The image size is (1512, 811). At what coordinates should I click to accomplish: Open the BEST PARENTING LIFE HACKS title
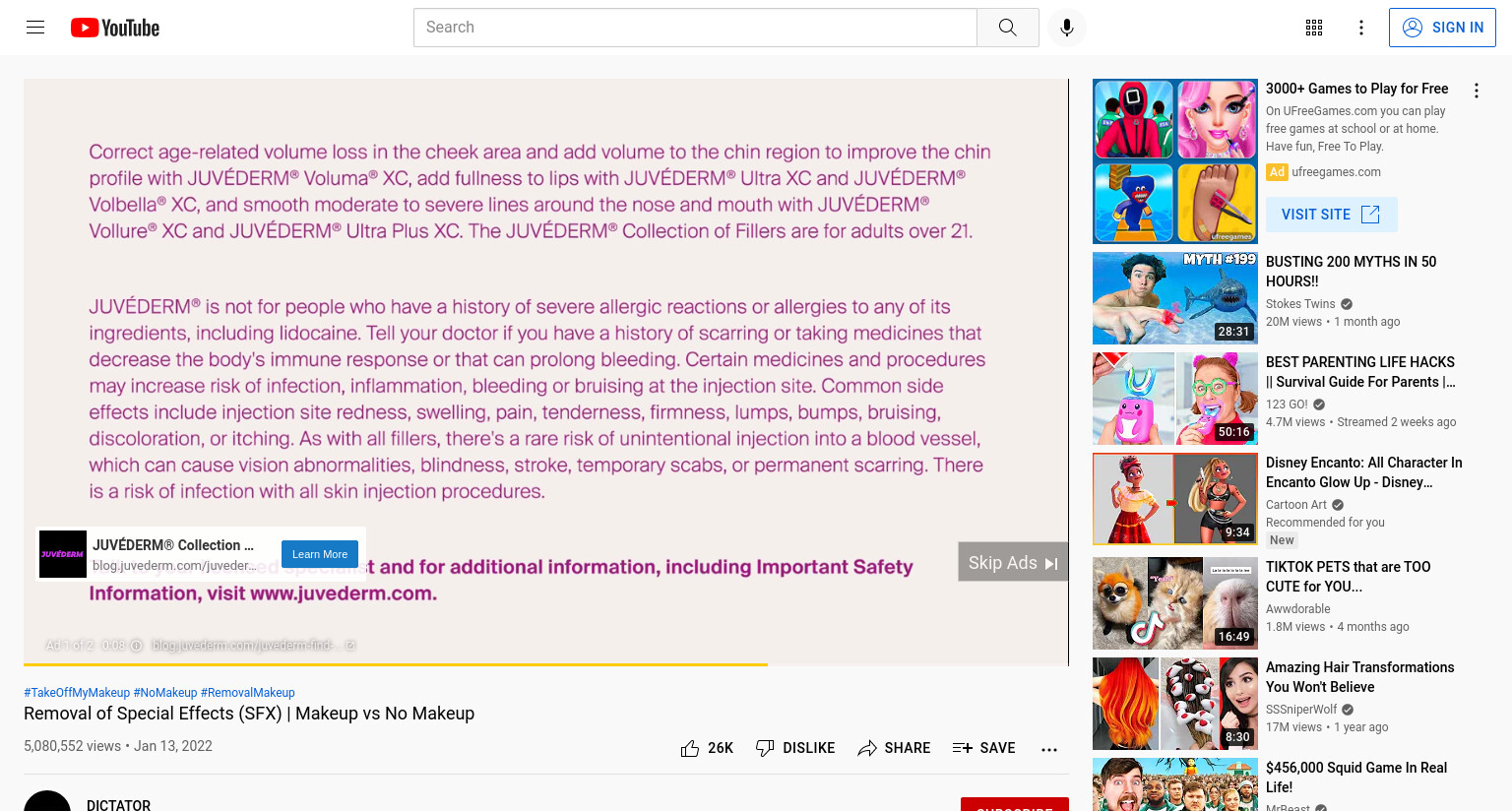(1360, 372)
